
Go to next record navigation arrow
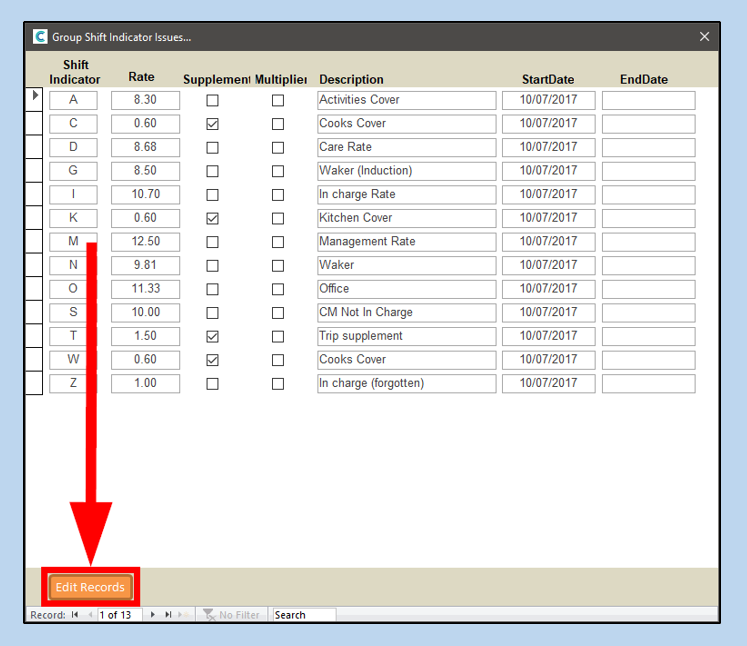pyautogui.click(x=153, y=615)
